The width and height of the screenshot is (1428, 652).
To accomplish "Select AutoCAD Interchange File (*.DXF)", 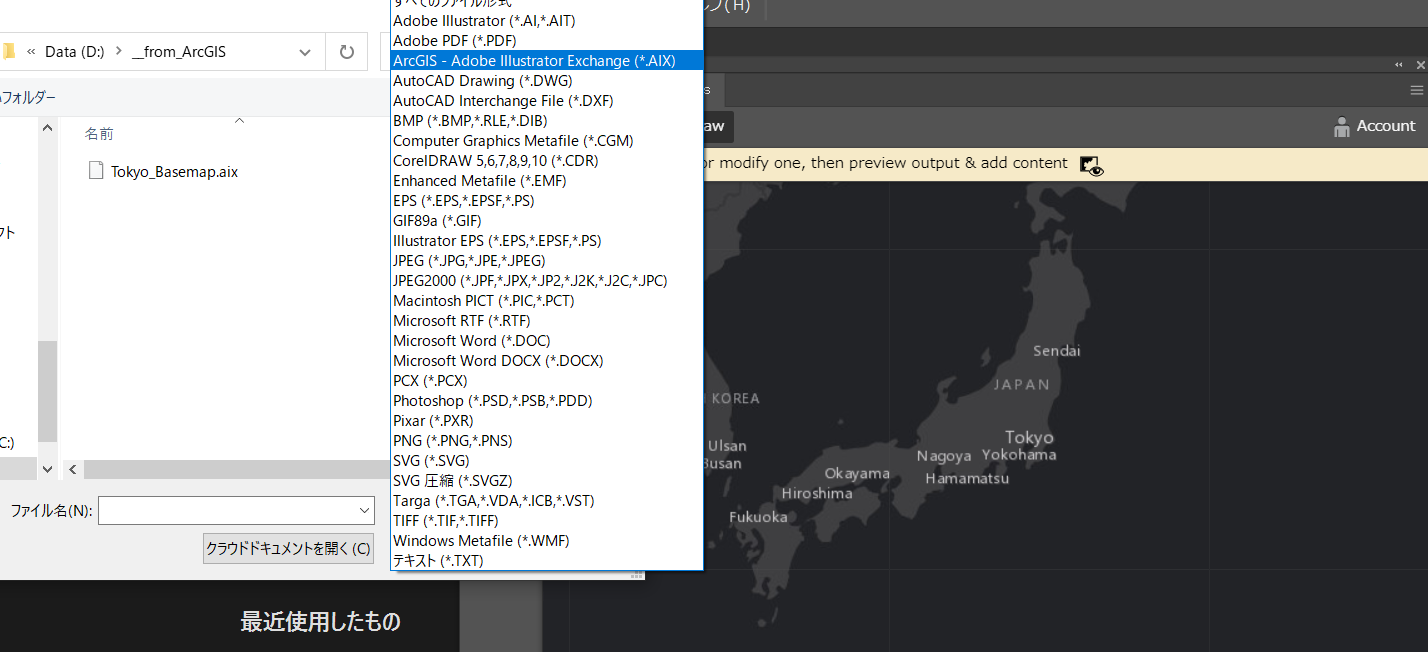I will [x=547, y=100].
